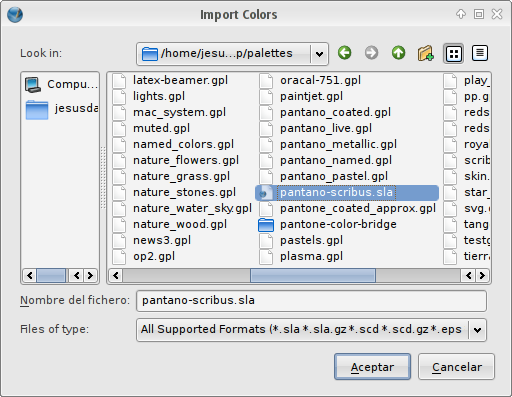Screen dimensions: 512x397
Task: Click the highlighted pantano-scribus.sla file
Action: coord(347,193)
